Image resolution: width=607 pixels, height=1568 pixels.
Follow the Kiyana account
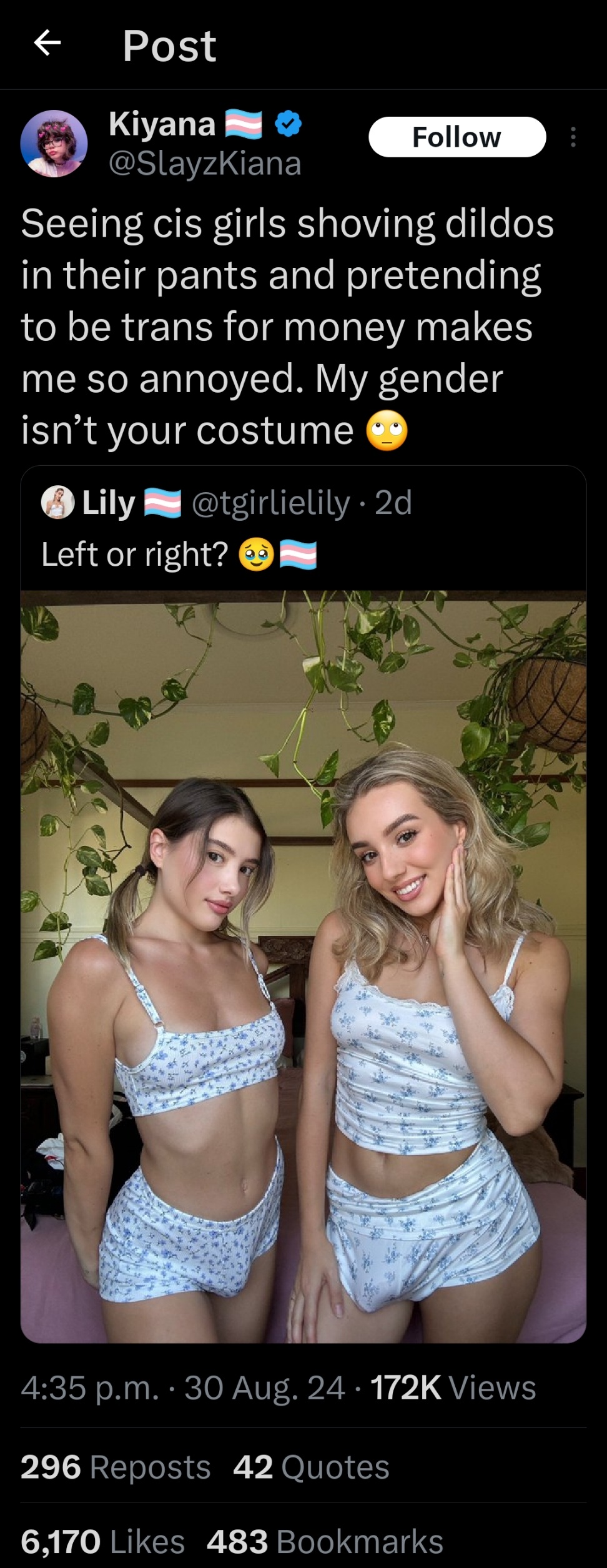point(457,137)
